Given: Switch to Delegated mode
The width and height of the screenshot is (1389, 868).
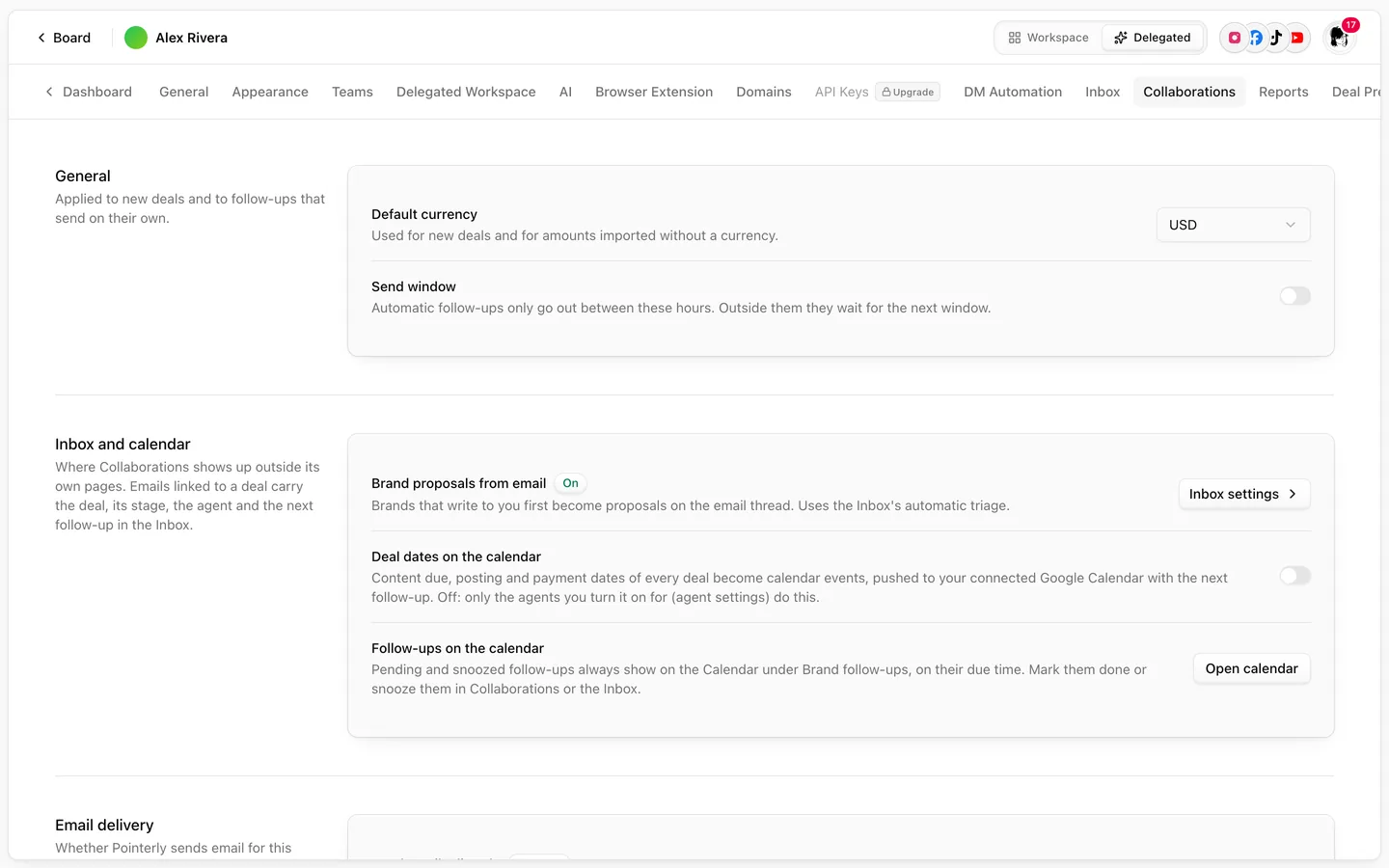Looking at the screenshot, I should click(x=1153, y=38).
